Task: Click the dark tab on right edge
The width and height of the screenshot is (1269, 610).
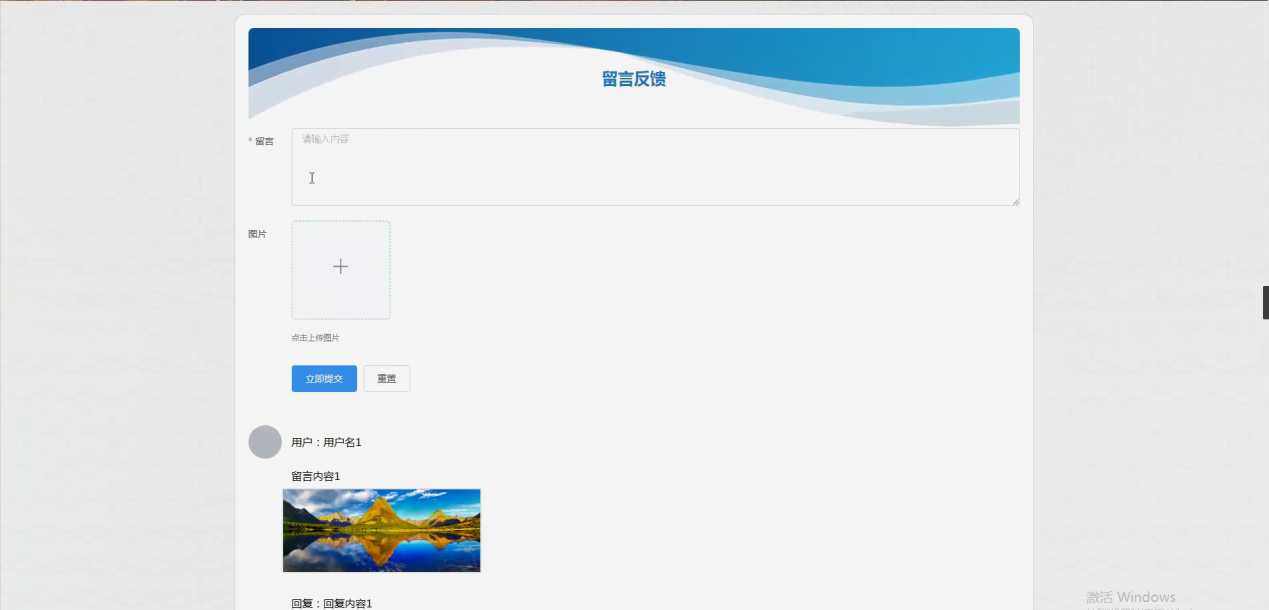Action: (1265, 302)
